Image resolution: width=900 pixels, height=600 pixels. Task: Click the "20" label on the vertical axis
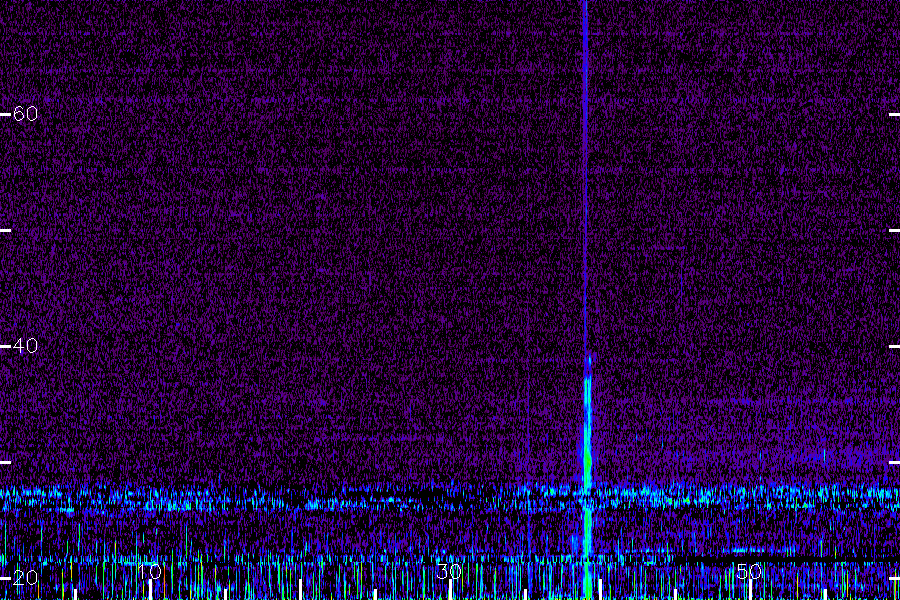point(25,578)
